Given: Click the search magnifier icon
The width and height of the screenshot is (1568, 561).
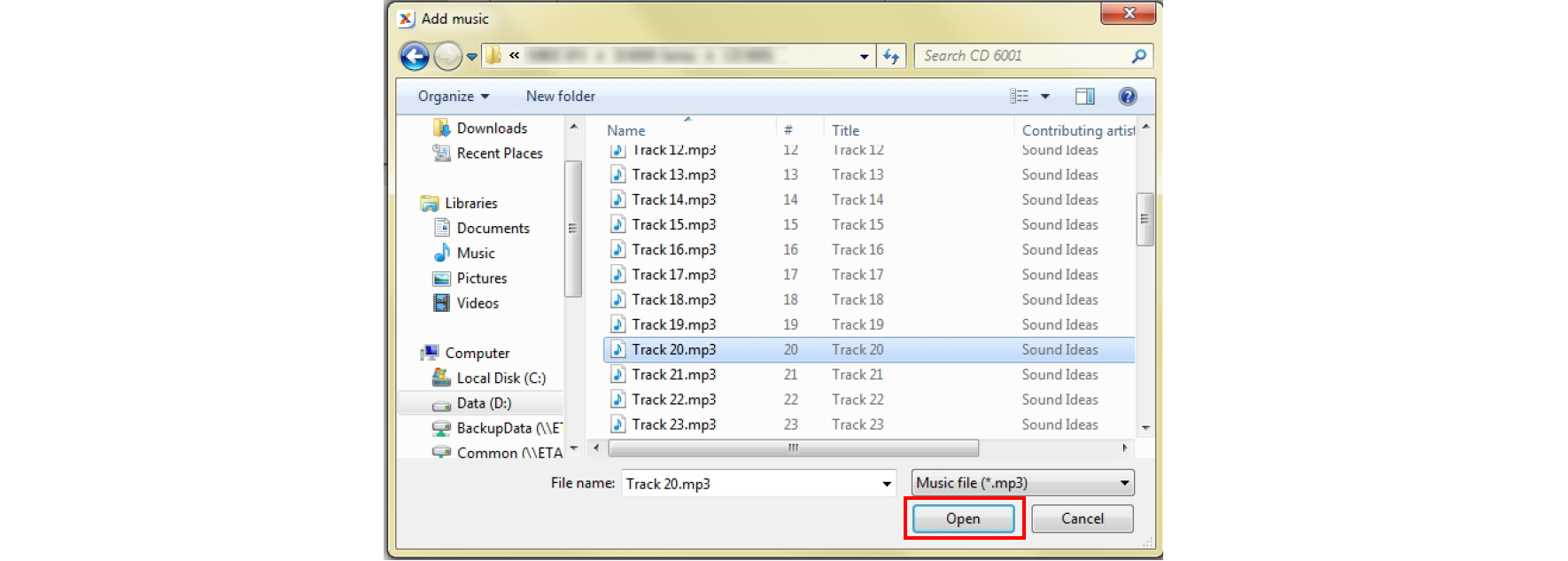Looking at the screenshot, I should coord(1139,56).
